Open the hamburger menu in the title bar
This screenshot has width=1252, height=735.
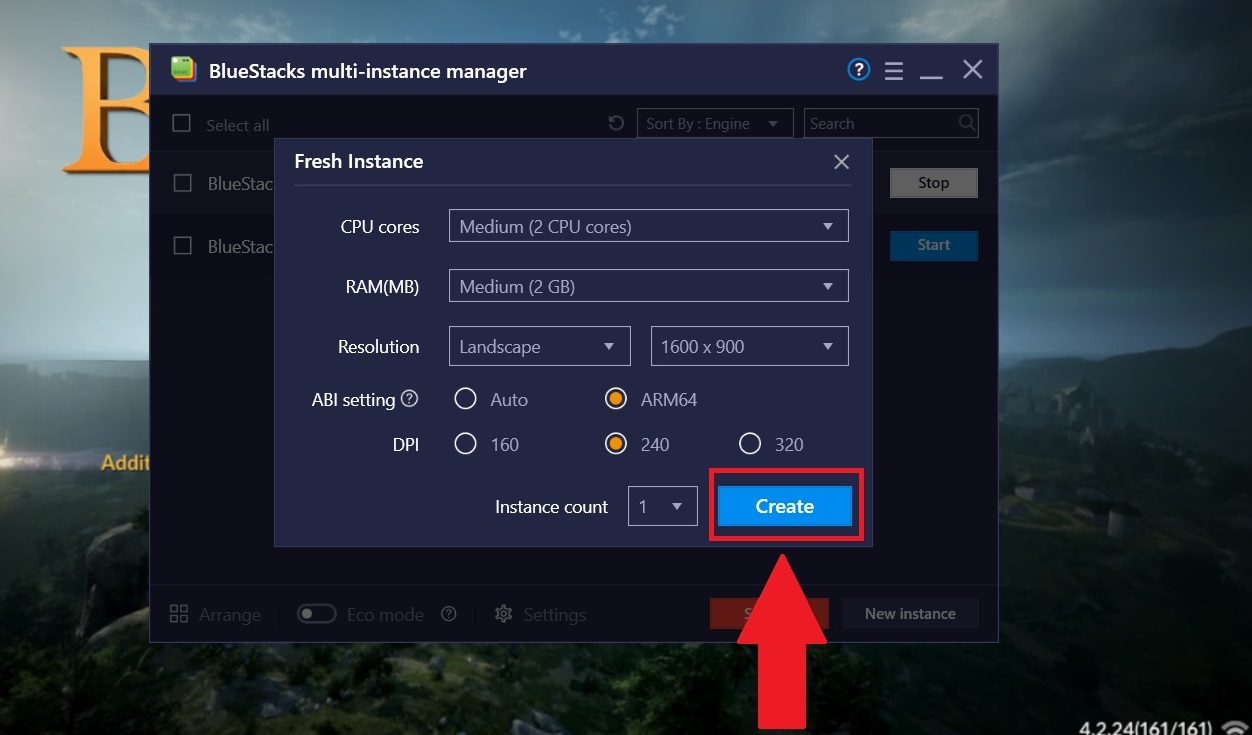894,71
